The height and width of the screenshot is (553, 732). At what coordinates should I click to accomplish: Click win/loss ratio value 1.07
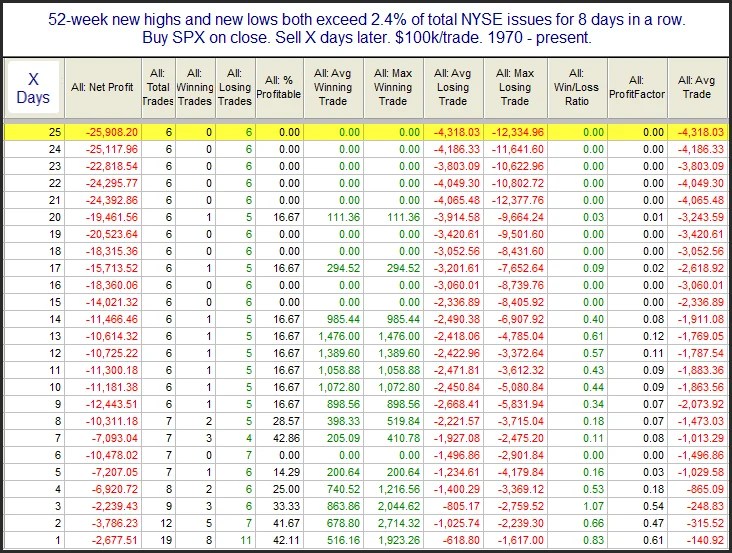click(593, 506)
